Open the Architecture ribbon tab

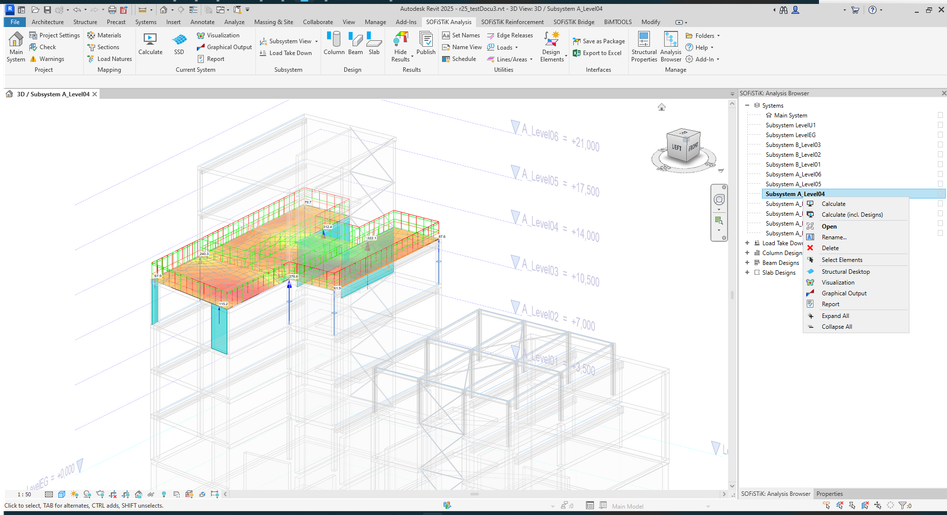(47, 22)
